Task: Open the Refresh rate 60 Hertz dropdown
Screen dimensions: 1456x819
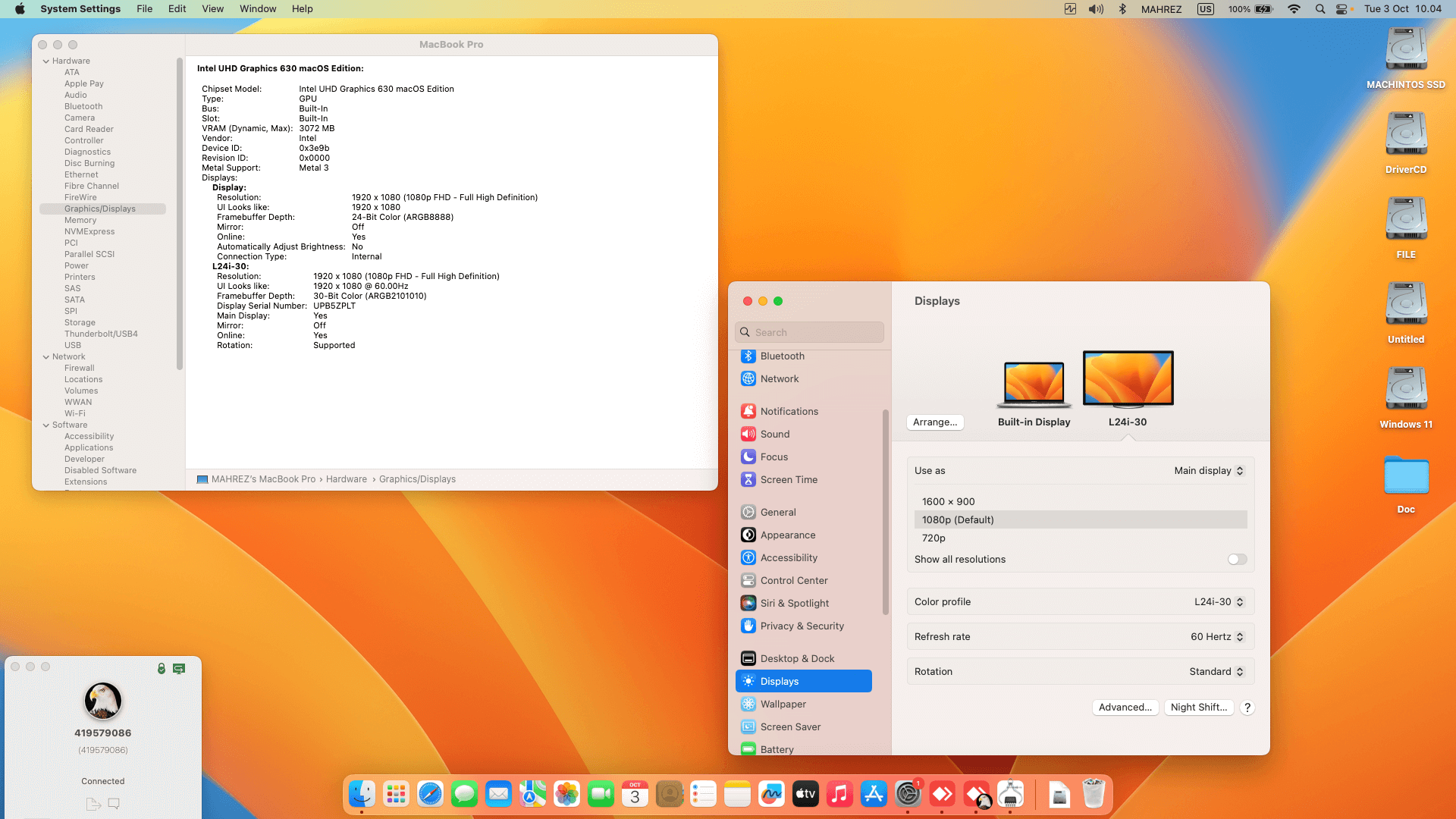Action: 1216,637
